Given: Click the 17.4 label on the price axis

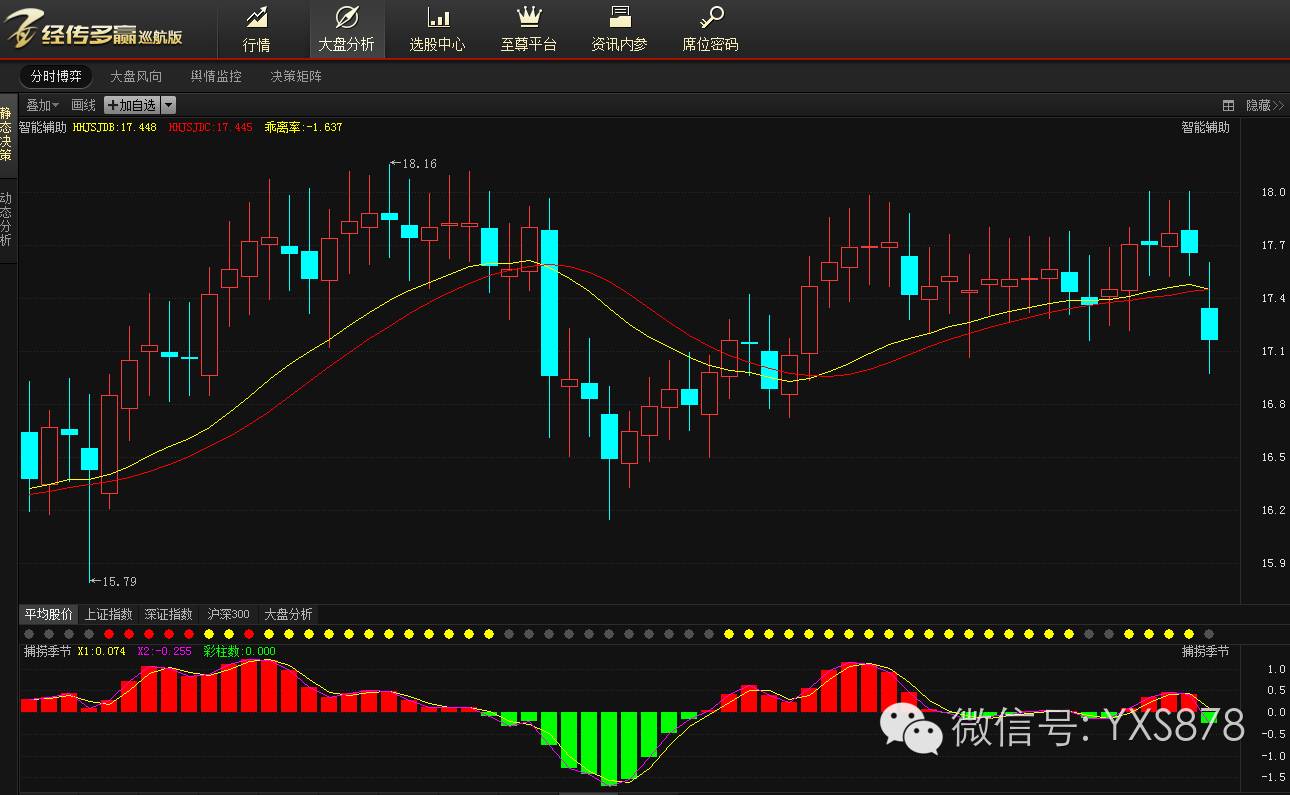Looking at the screenshot, I should click(x=1273, y=298).
